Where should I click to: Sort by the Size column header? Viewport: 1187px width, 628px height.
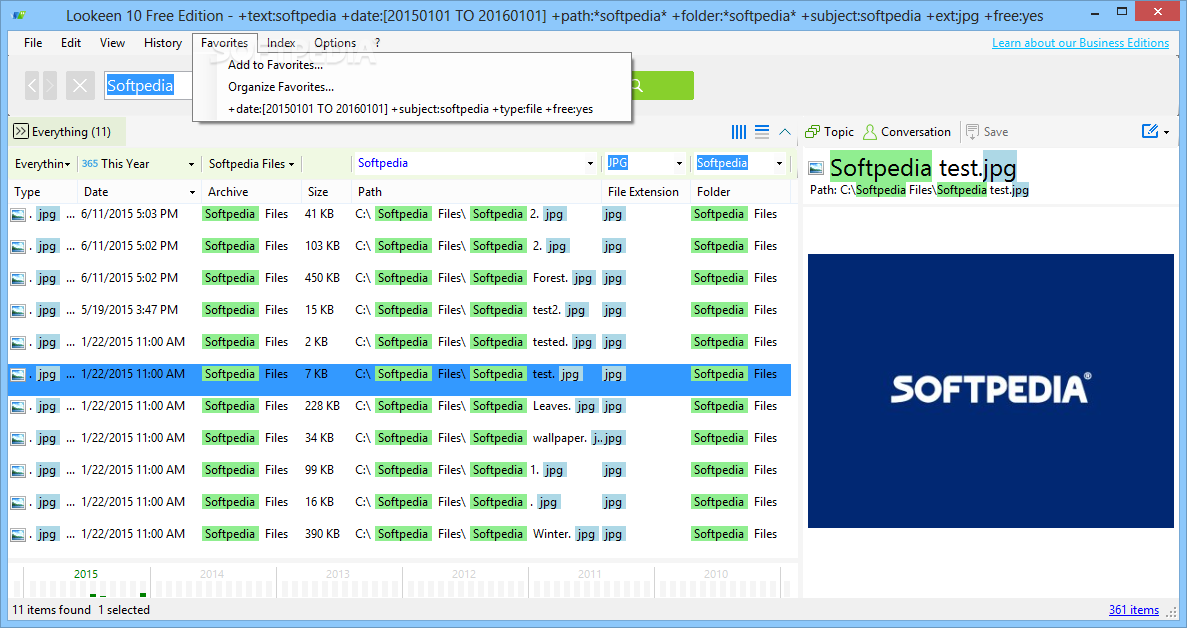326,192
